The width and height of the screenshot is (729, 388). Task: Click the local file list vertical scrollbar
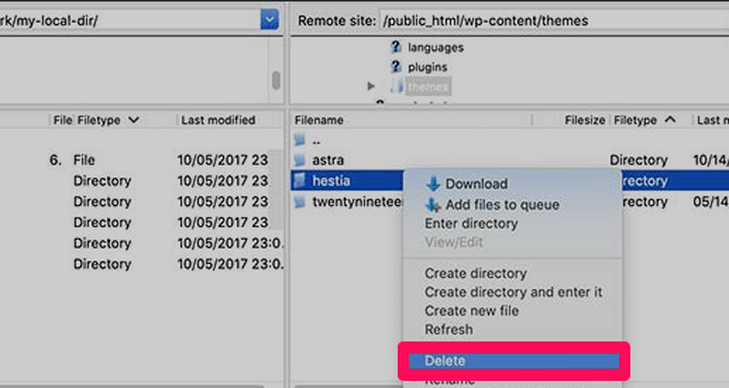pyautogui.click(x=276, y=190)
